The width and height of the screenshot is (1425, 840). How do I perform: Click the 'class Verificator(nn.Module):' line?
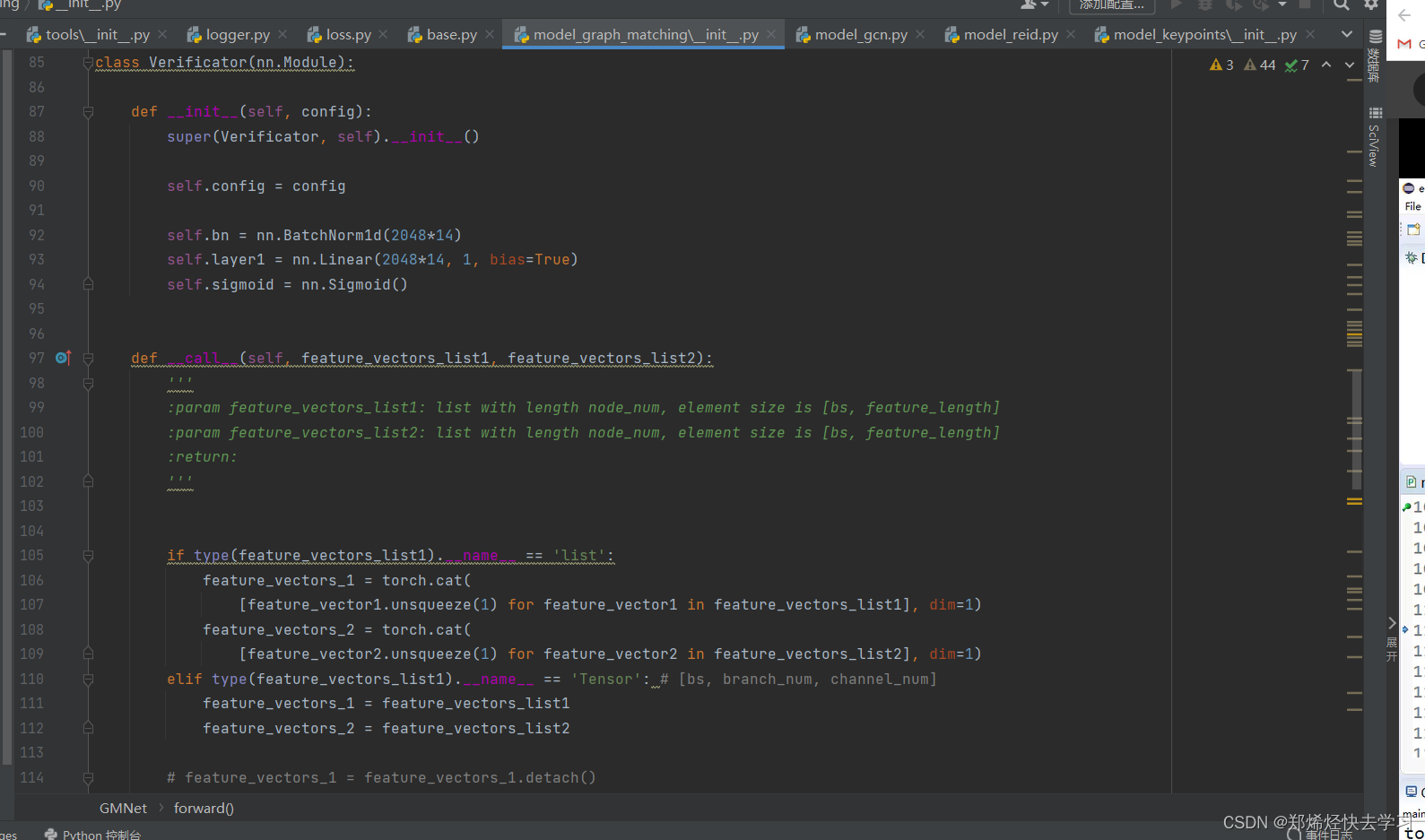224,63
